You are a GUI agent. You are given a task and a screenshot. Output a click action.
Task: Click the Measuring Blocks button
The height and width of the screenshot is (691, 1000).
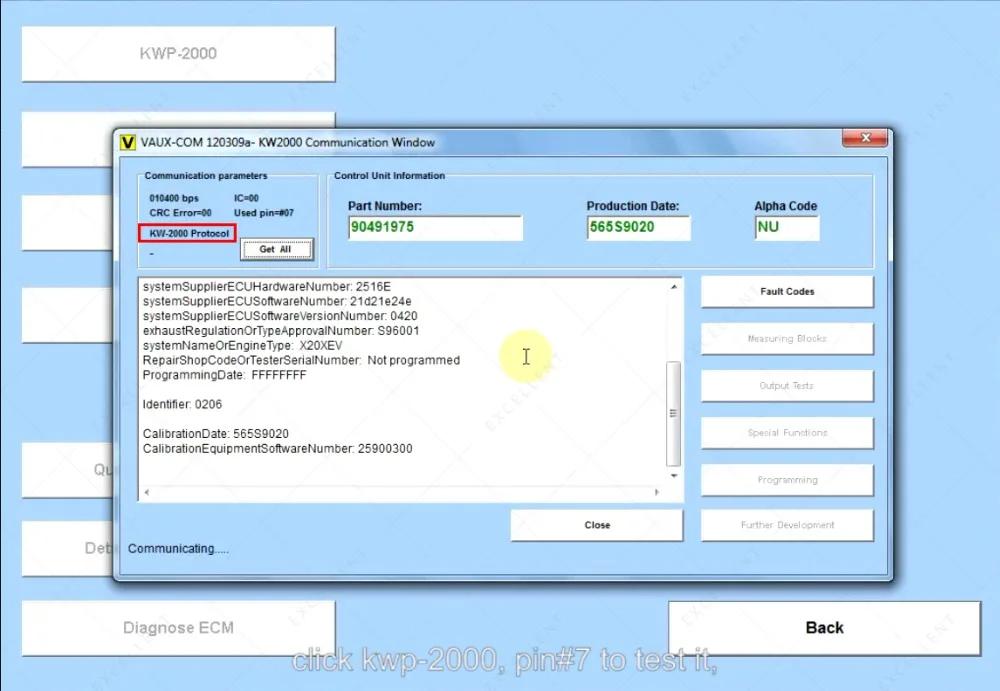pos(787,339)
